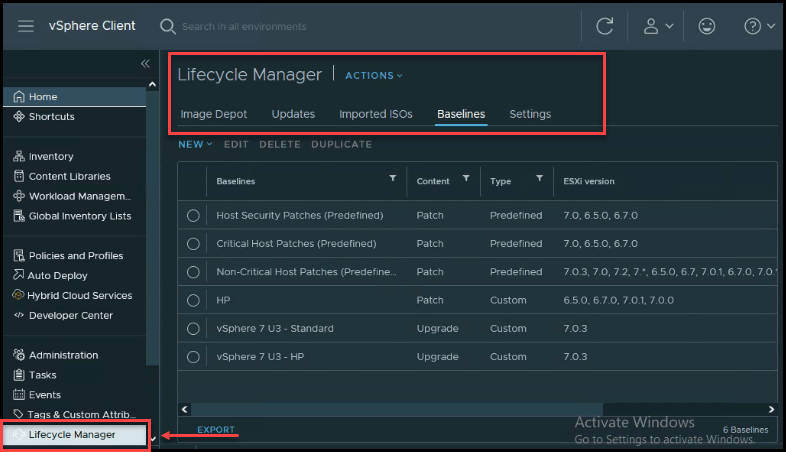Click the Hybrid Cloud Services icon
The height and width of the screenshot is (452, 786).
click(x=19, y=295)
